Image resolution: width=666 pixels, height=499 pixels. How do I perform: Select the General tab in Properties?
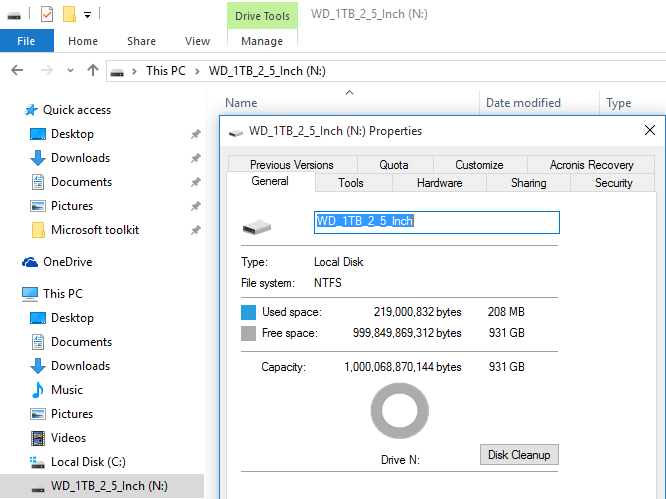point(270,181)
